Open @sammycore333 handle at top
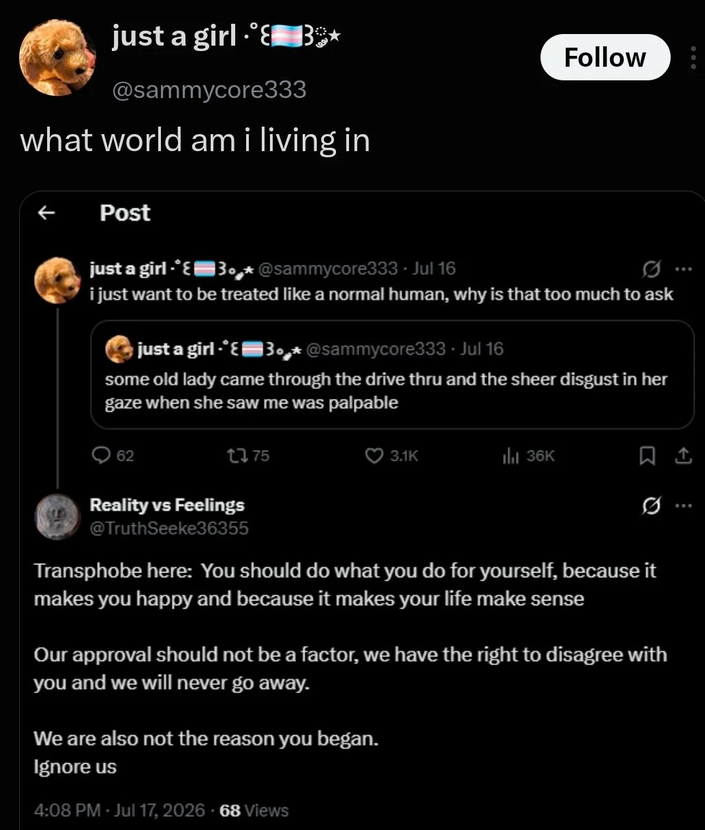Viewport: 705px width, 830px height. pos(209,89)
